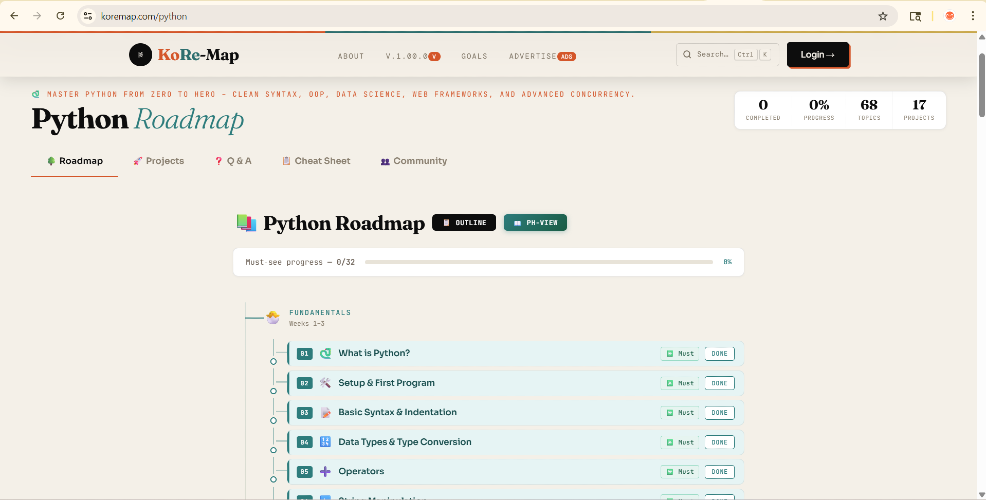Mark Basic Syntax & Indentation as DONE

coord(719,413)
